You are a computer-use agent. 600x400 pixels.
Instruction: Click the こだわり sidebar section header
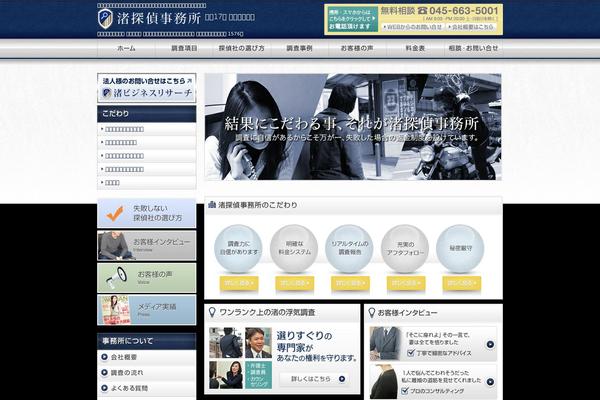[147, 114]
